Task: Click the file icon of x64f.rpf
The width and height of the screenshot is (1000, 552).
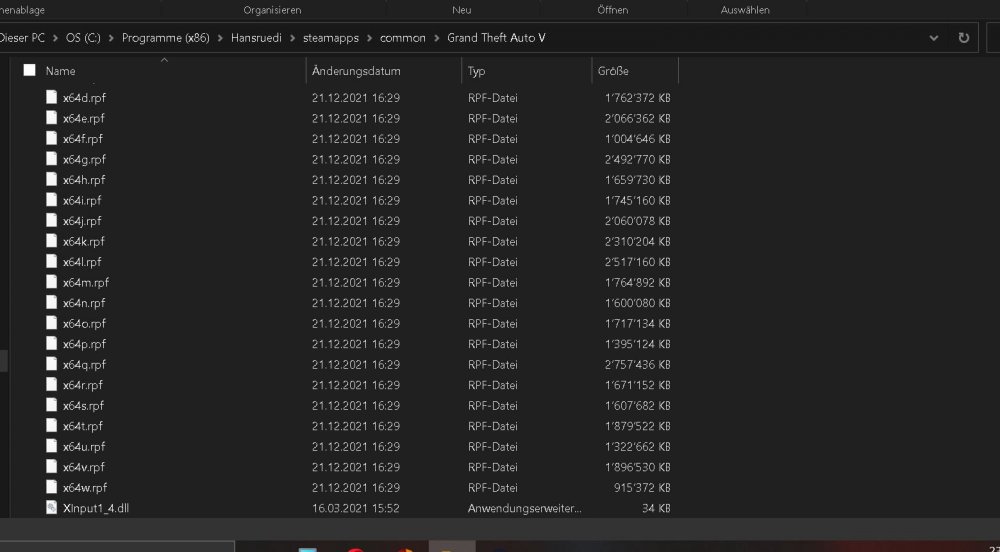Action: click(x=52, y=138)
